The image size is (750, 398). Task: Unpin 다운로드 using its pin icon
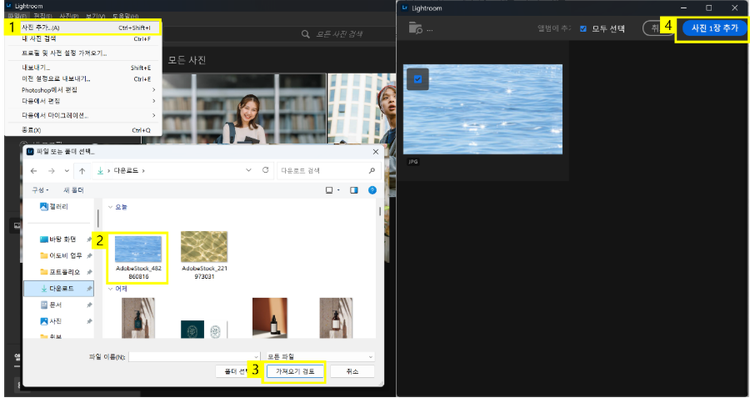(89, 288)
